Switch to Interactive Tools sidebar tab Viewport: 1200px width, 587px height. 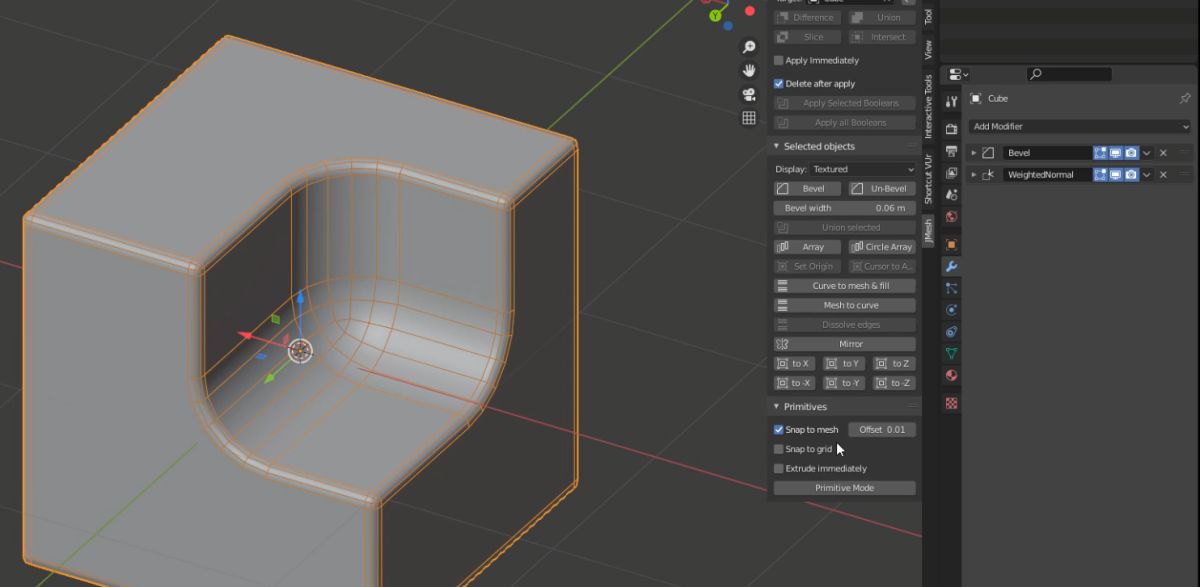coord(929,106)
